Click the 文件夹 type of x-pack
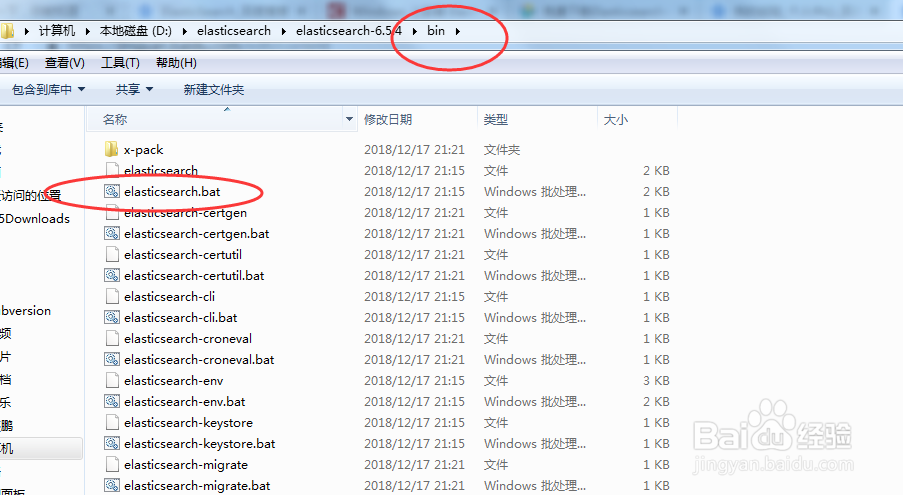Viewport: 903px width, 495px height. click(502, 150)
